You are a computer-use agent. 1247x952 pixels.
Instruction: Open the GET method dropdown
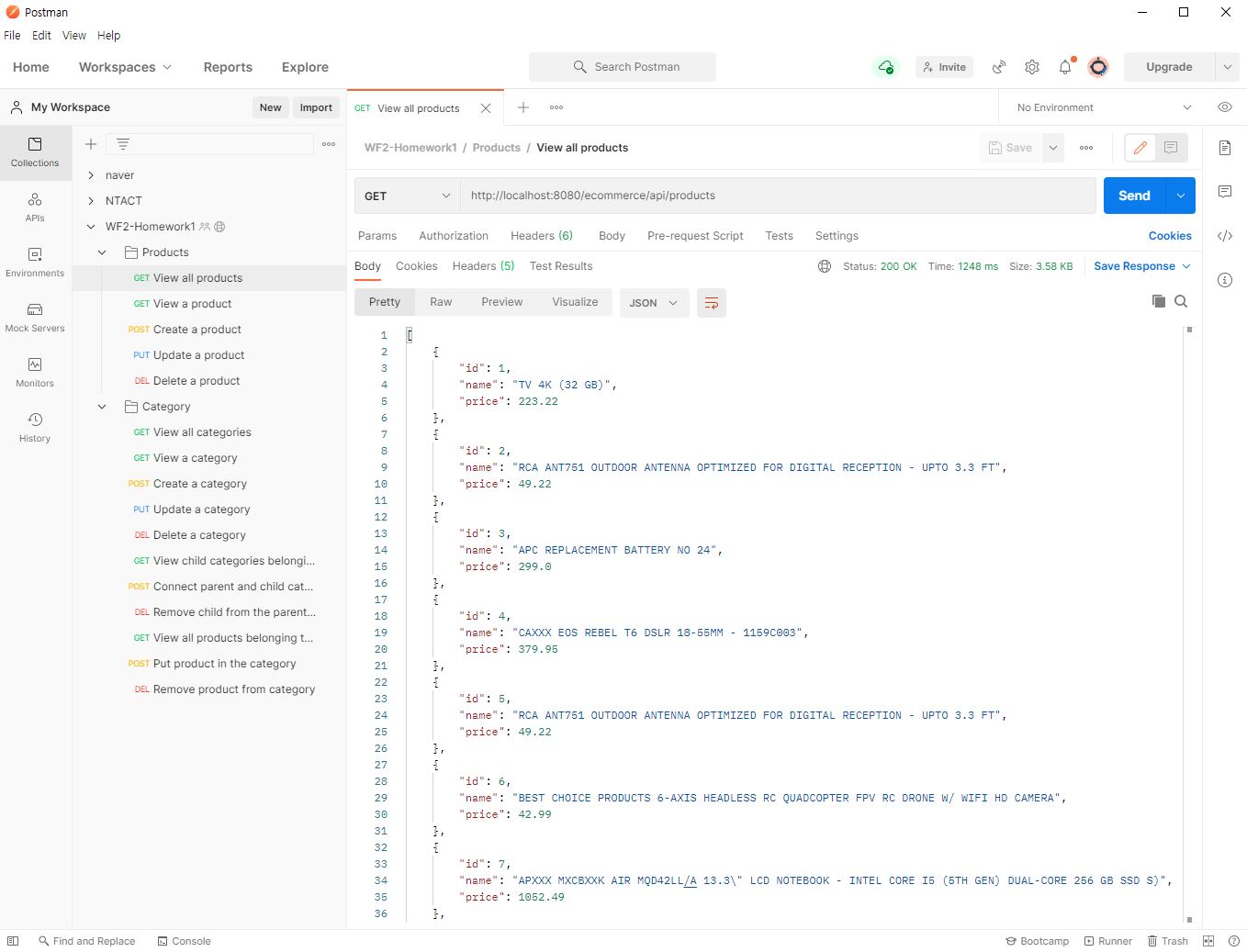coord(408,196)
